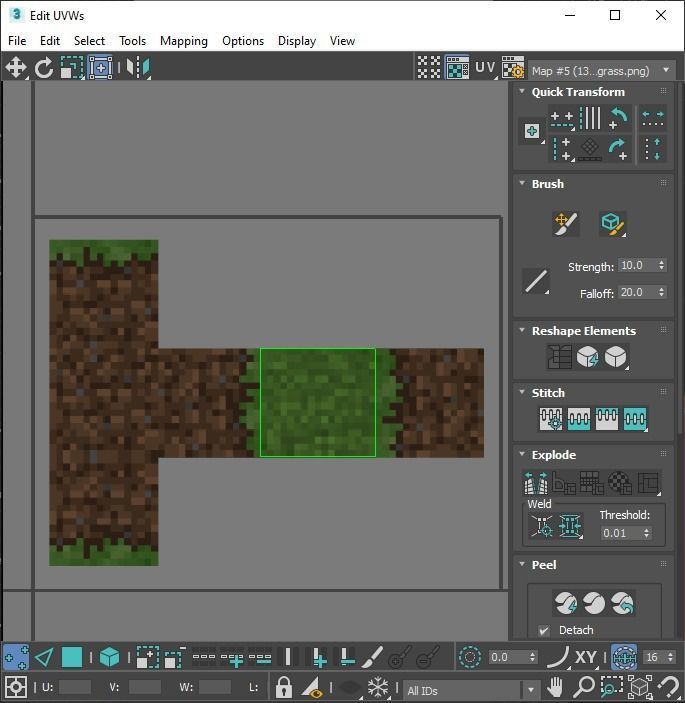Open the All IDs material dropdown
This screenshot has height=703, width=685.
click(x=471, y=690)
